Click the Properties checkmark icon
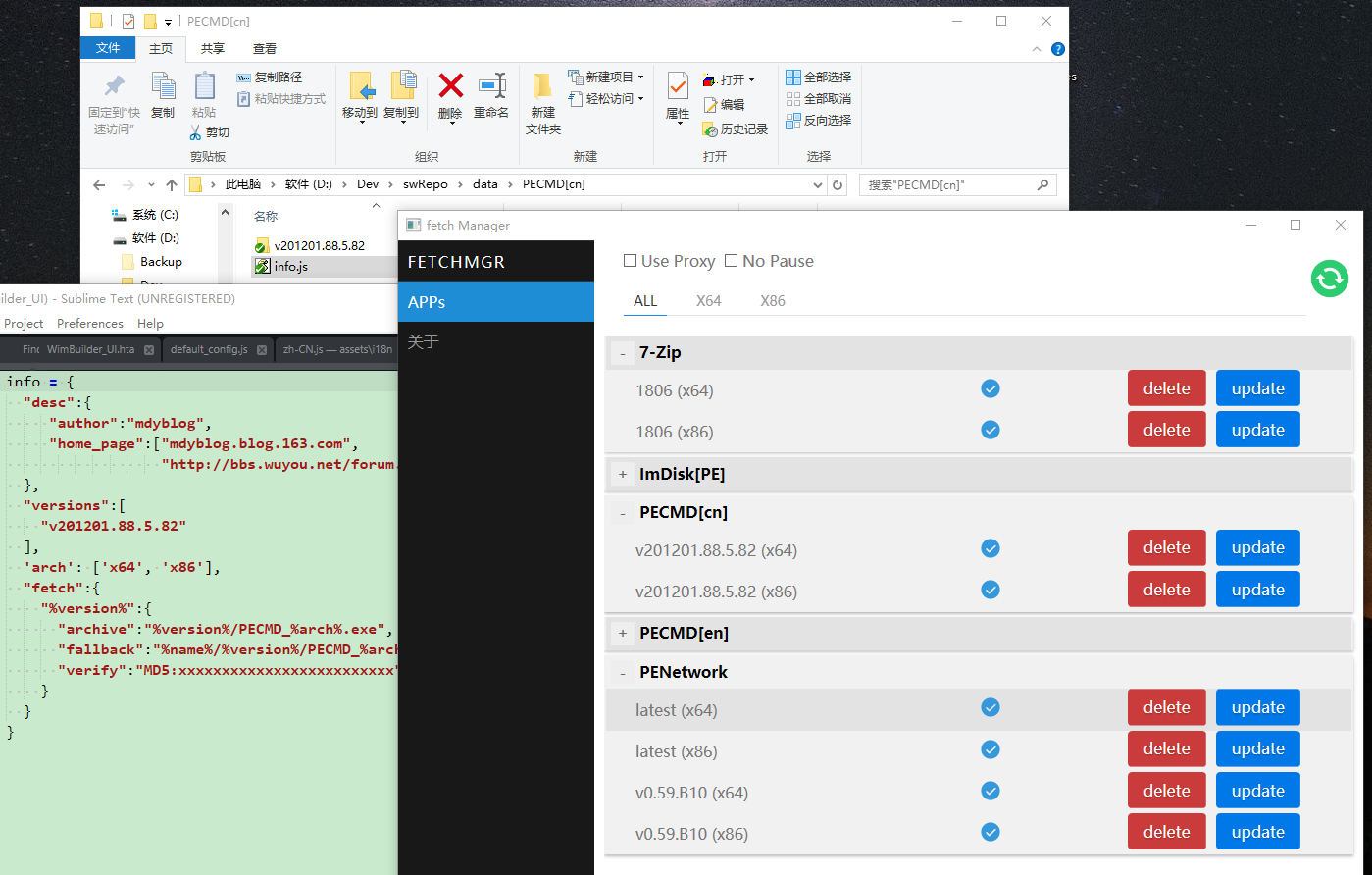 point(678,85)
